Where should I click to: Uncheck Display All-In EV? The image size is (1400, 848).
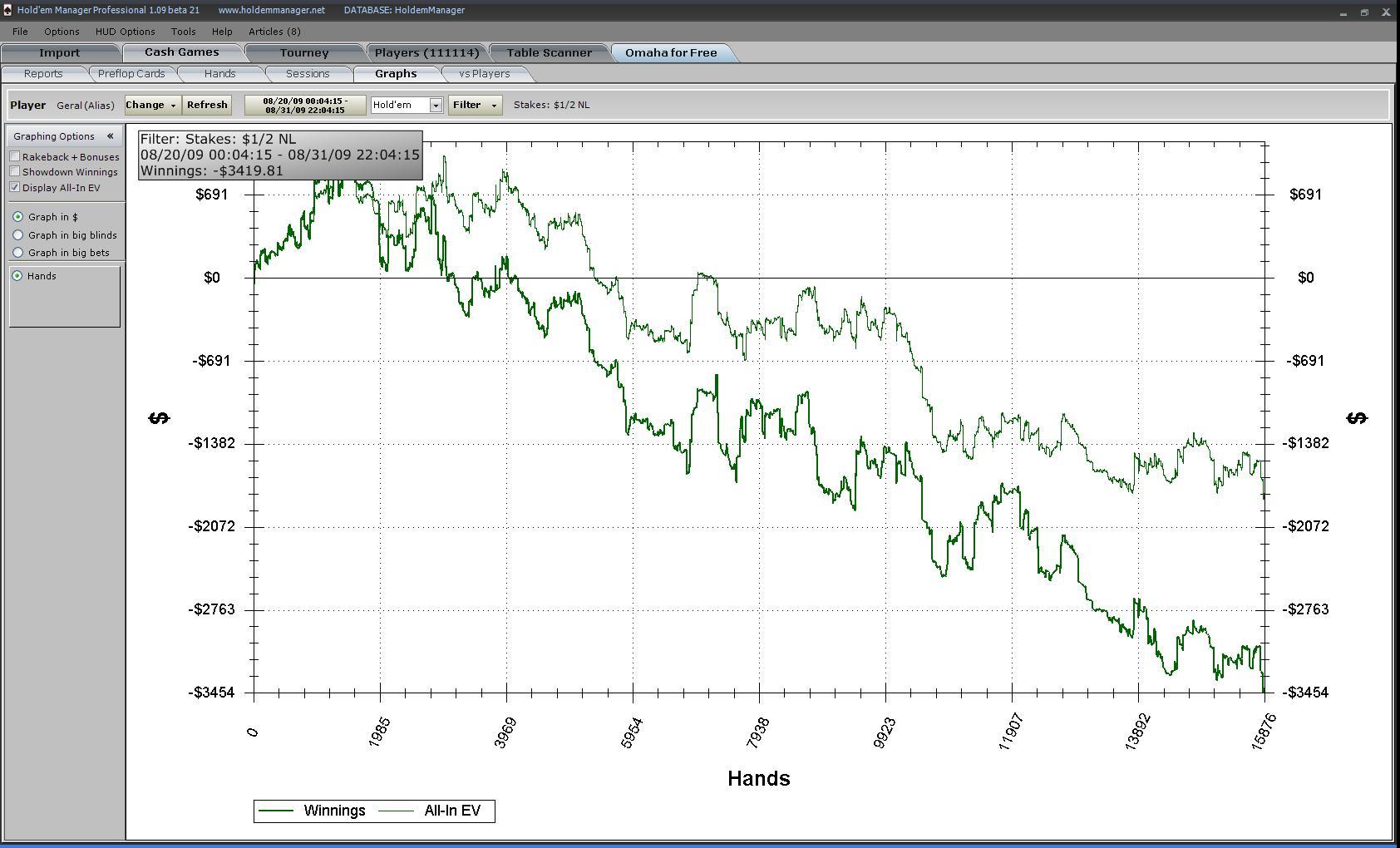15,187
